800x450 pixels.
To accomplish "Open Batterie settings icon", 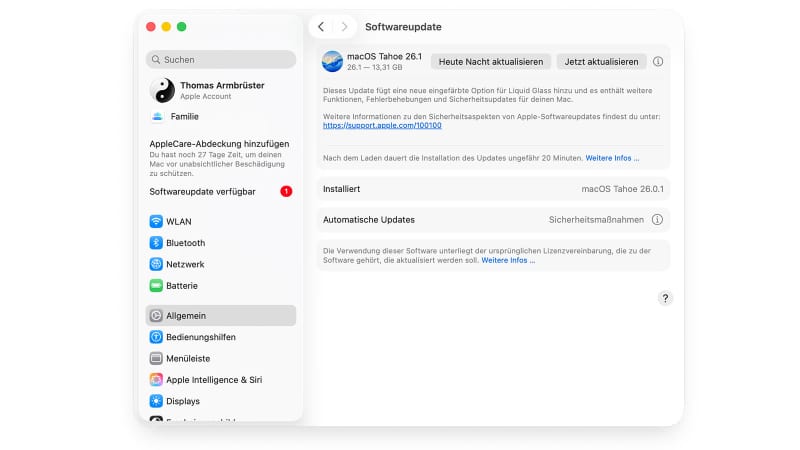I will click(156, 286).
